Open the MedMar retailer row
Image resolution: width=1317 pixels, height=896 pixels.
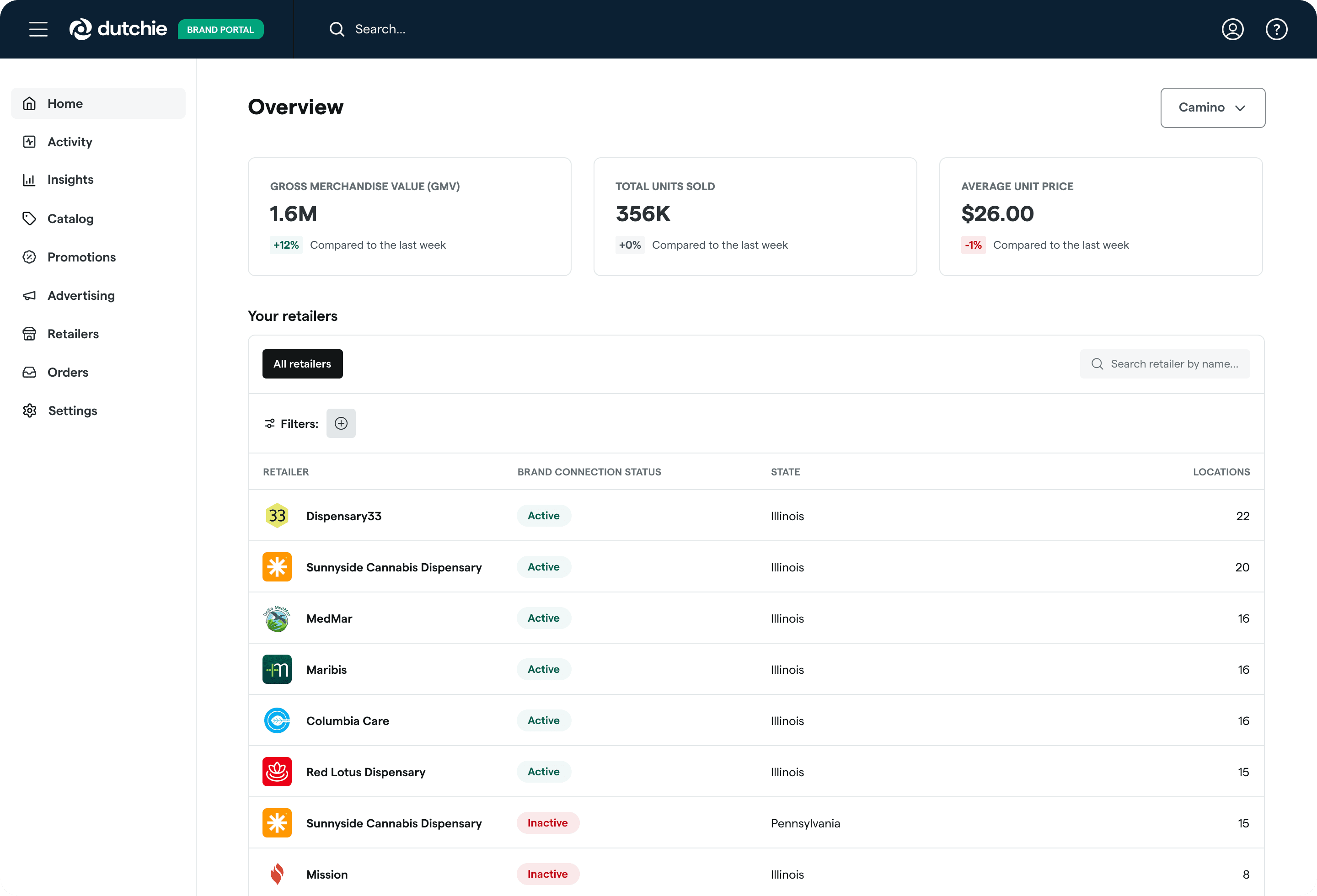(756, 618)
